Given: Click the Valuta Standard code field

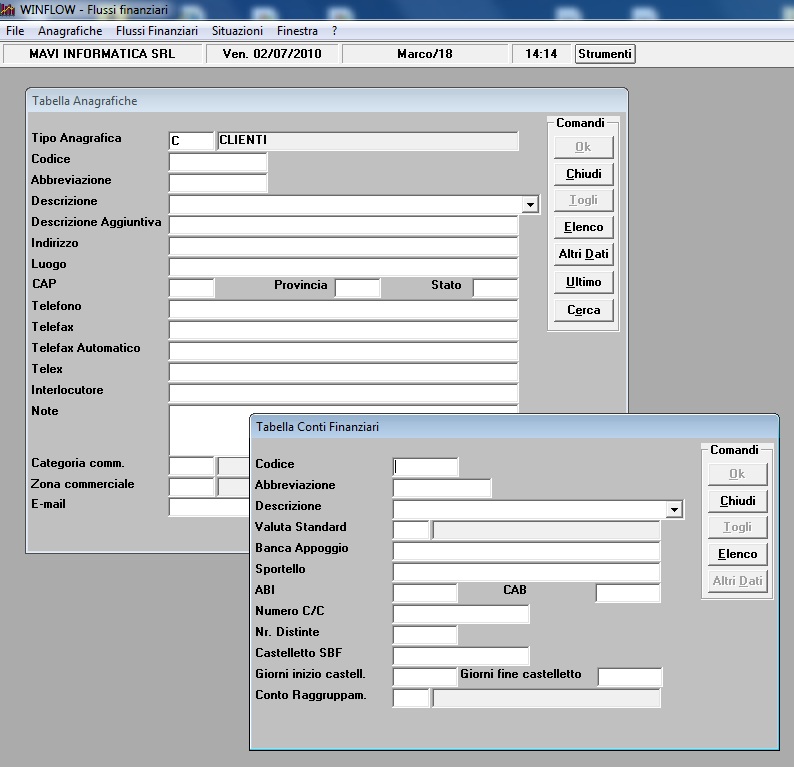Looking at the screenshot, I should (411, 530).
